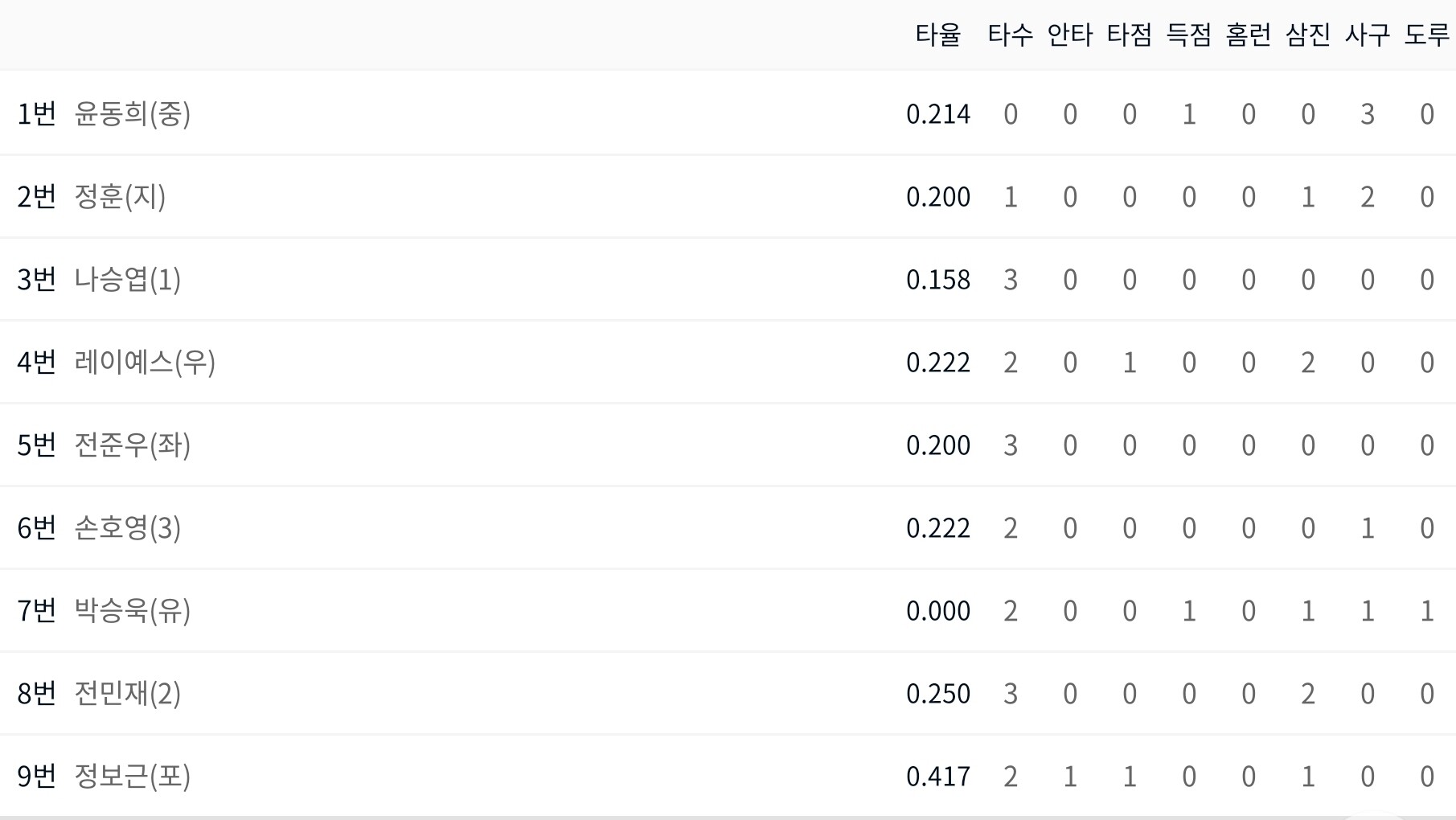Open 정훈(지) player entry
1456x820 pixels.
[119, 196]
